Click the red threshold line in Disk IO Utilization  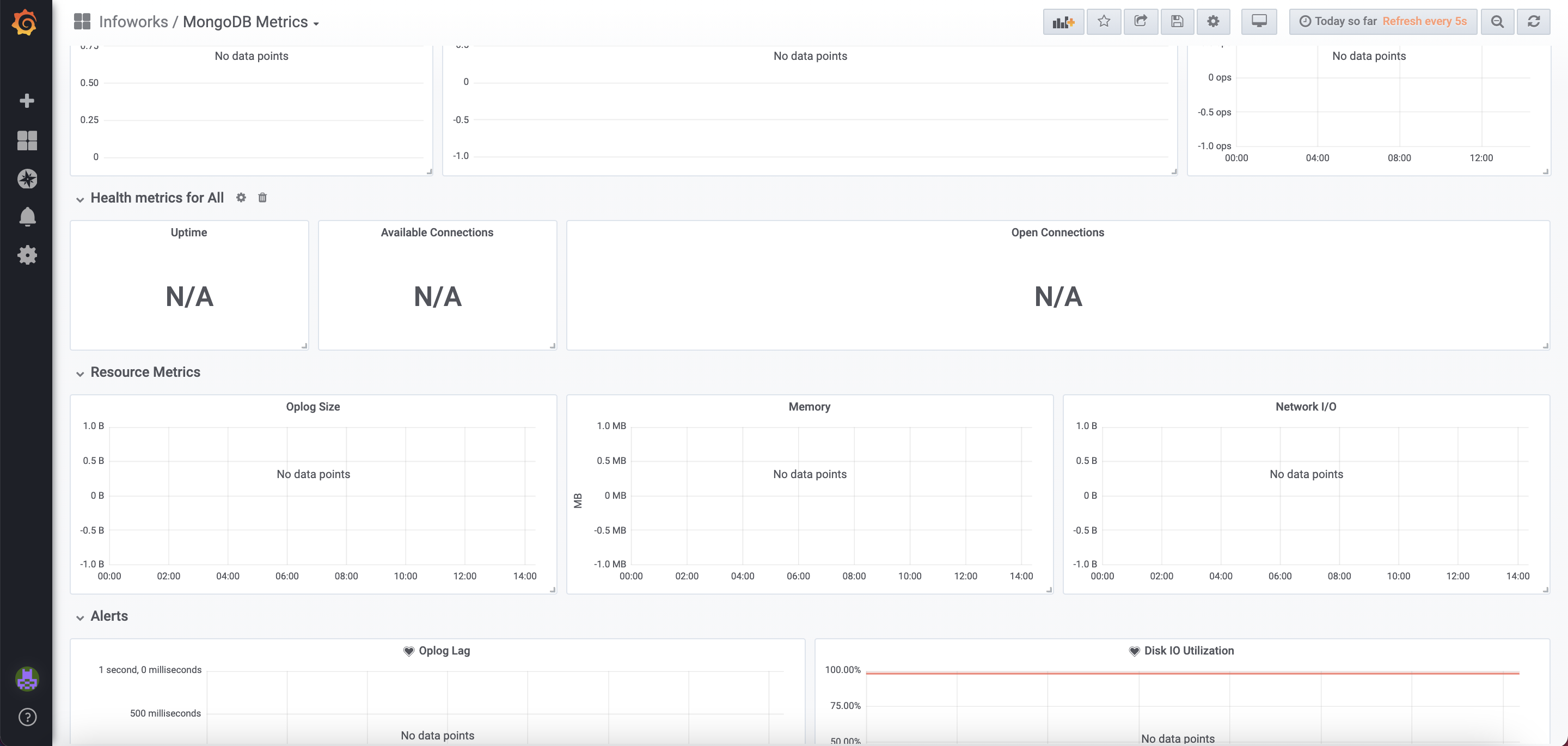(x=1192, y=673)
